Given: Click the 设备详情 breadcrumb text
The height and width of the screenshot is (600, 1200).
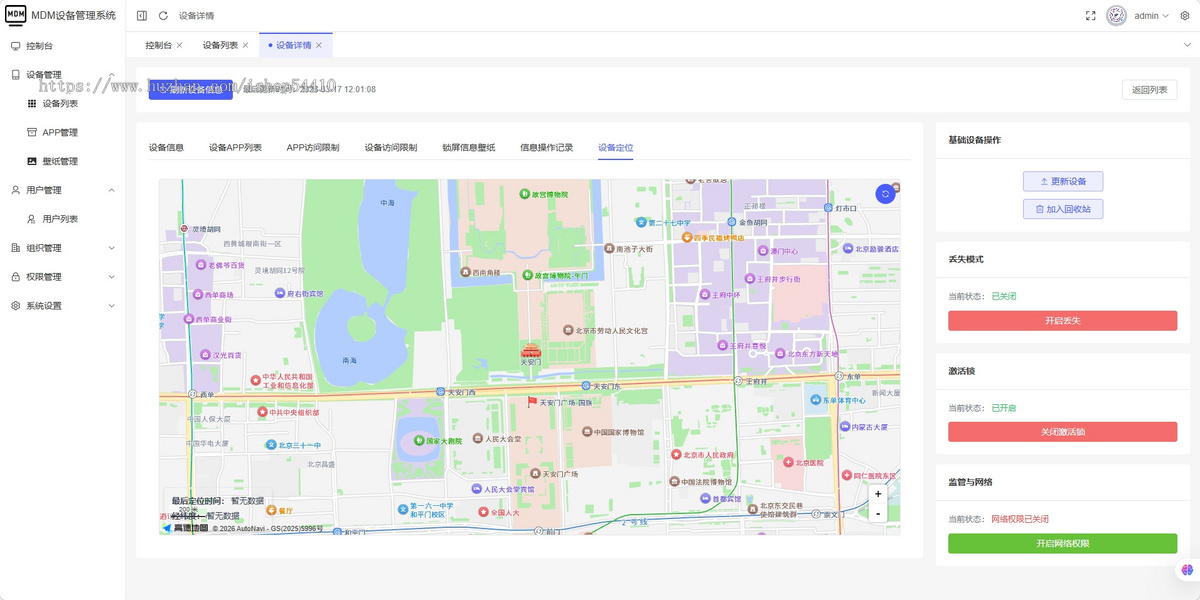Looking at the screenshot, I should click(x=196, y=16).
